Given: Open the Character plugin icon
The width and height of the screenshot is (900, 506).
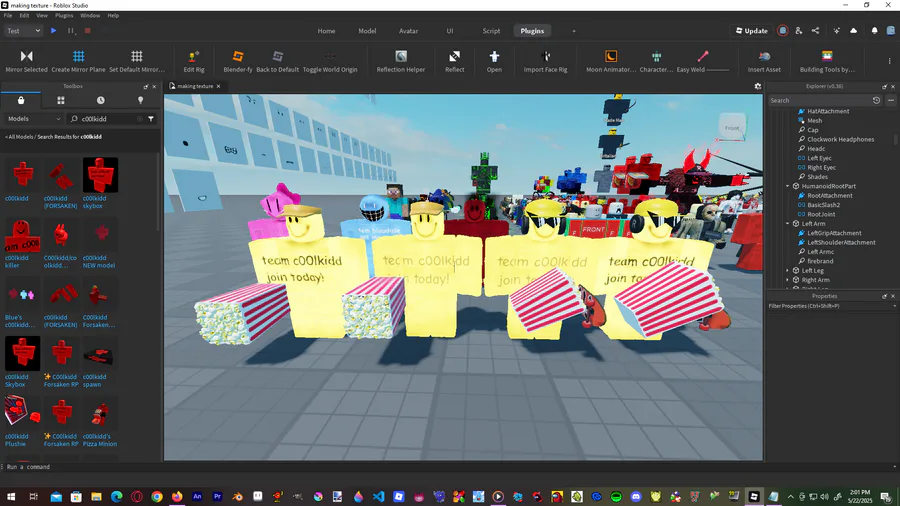Looking at the screenshot, I should tap(656, 56).
